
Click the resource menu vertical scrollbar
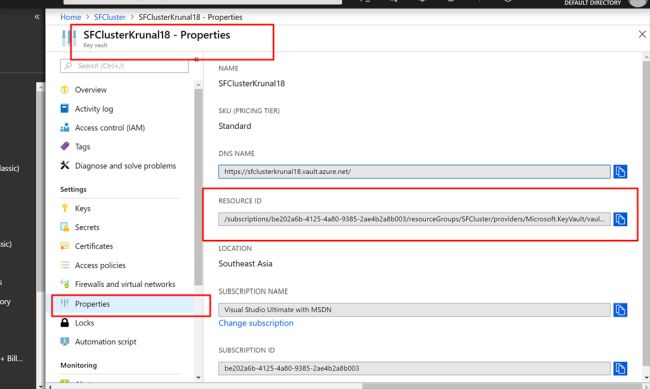198,187
